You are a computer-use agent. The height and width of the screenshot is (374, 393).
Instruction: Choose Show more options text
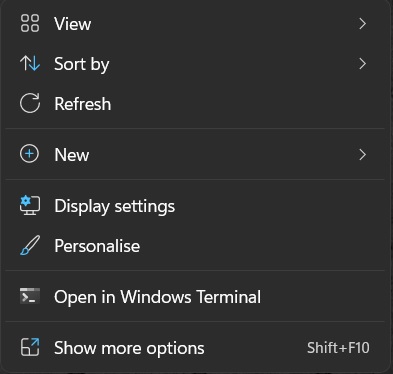coord(129,348)
